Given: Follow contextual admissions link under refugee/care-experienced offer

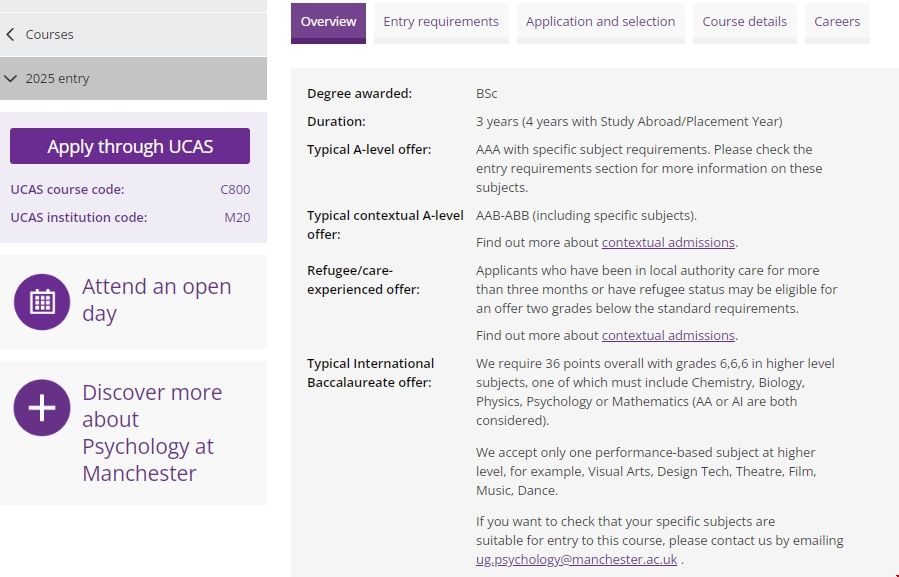Looking at the screenshot, I should coord(668,336).
